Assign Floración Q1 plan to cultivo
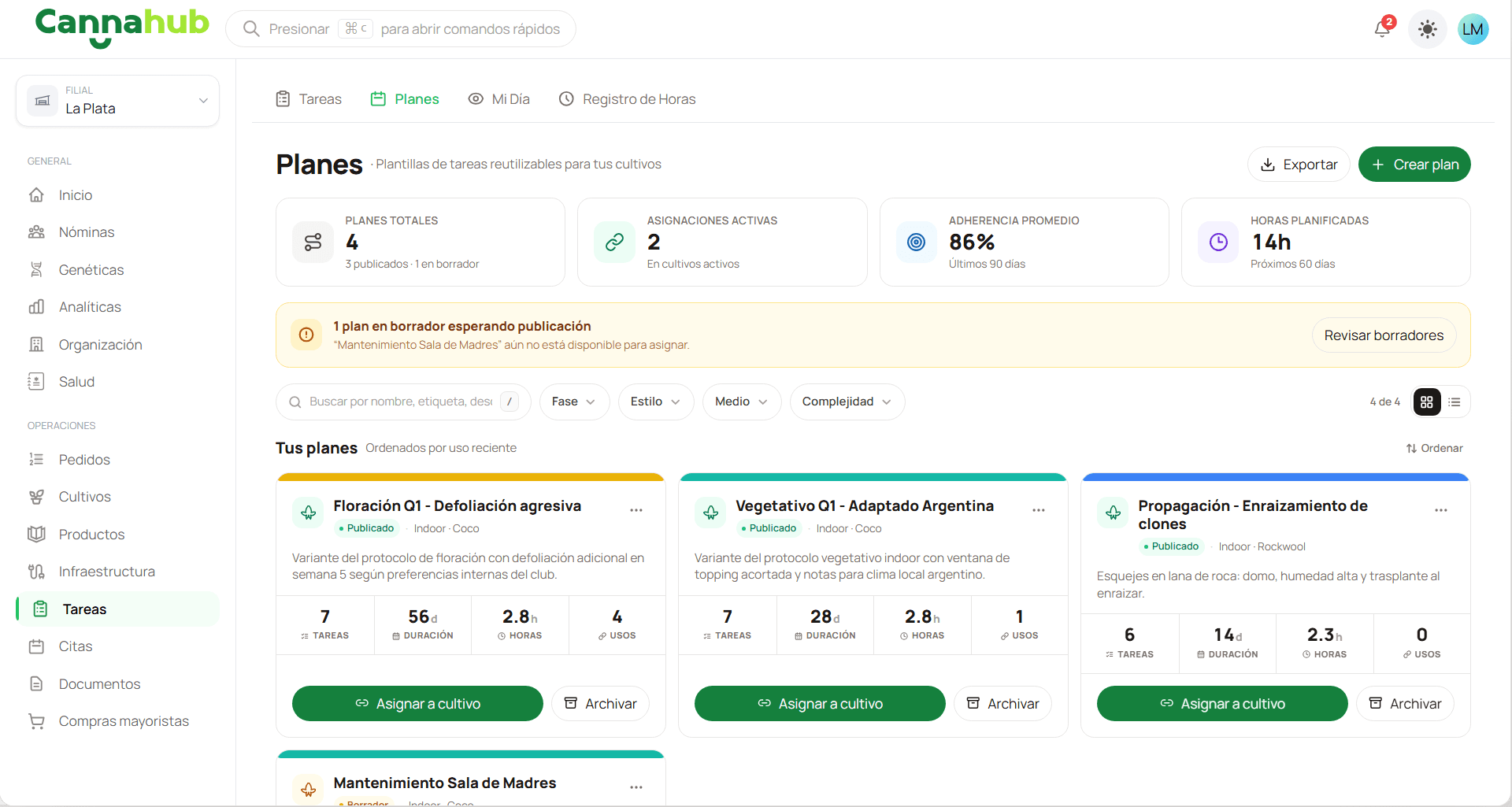 [417, 703]
